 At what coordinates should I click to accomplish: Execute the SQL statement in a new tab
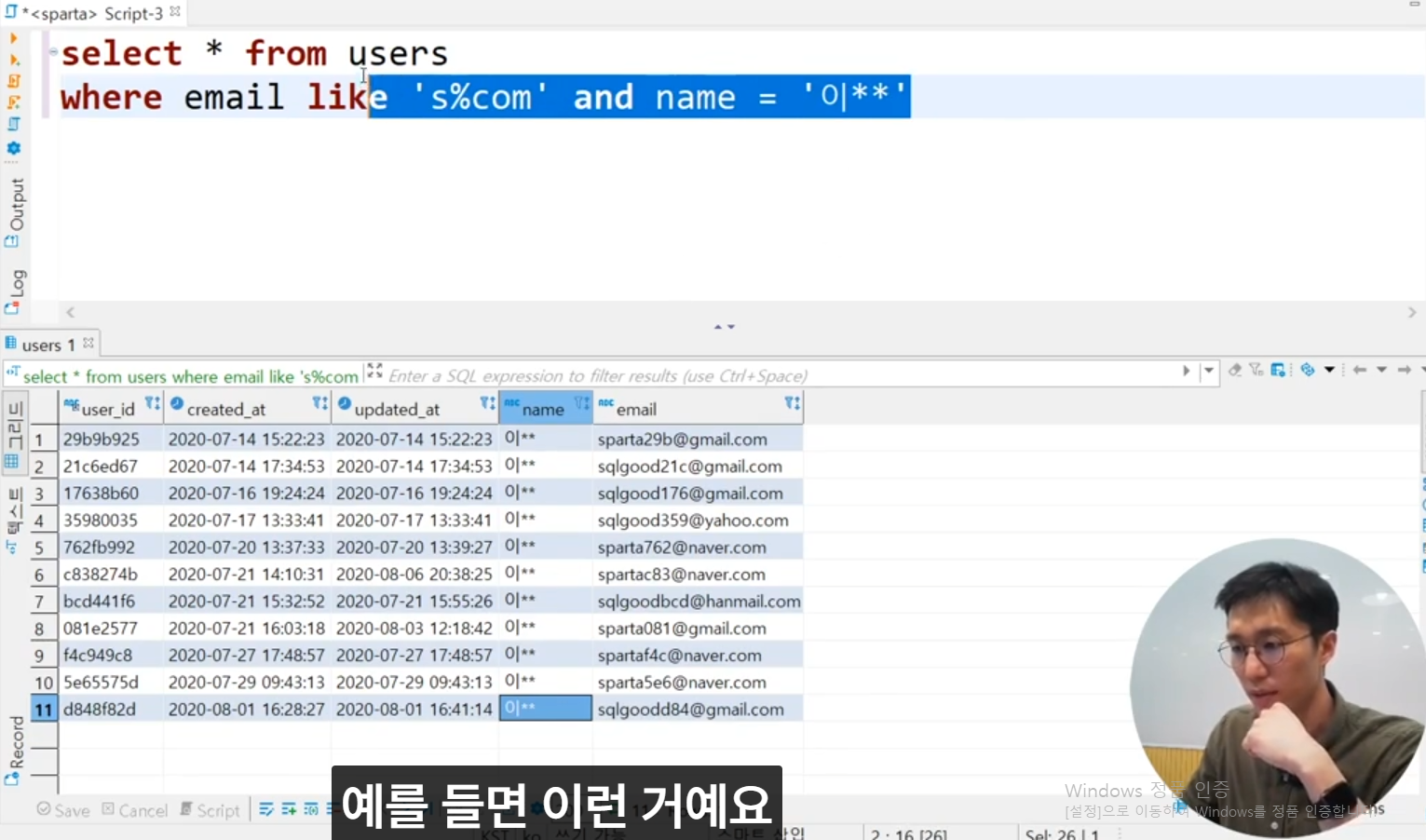(13, 60)
